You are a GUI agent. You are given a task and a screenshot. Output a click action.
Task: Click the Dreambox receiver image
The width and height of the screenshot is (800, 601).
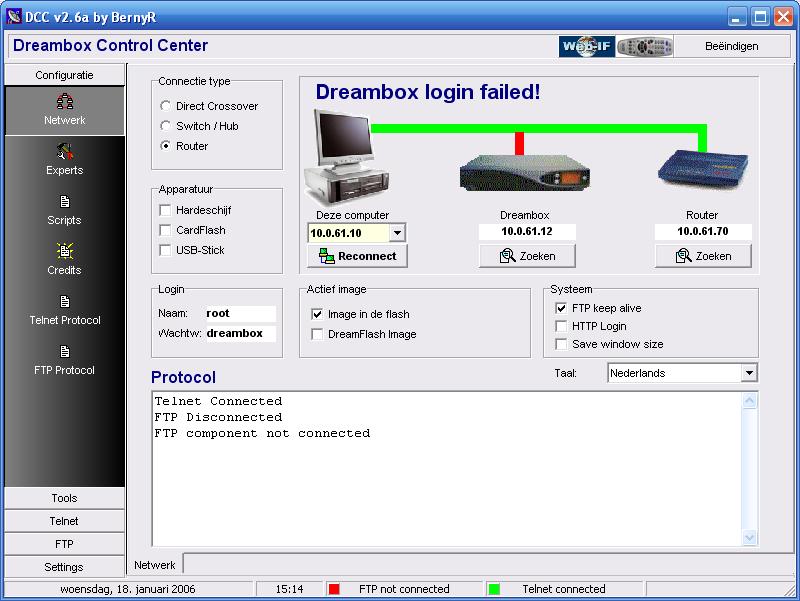[524, 173]
